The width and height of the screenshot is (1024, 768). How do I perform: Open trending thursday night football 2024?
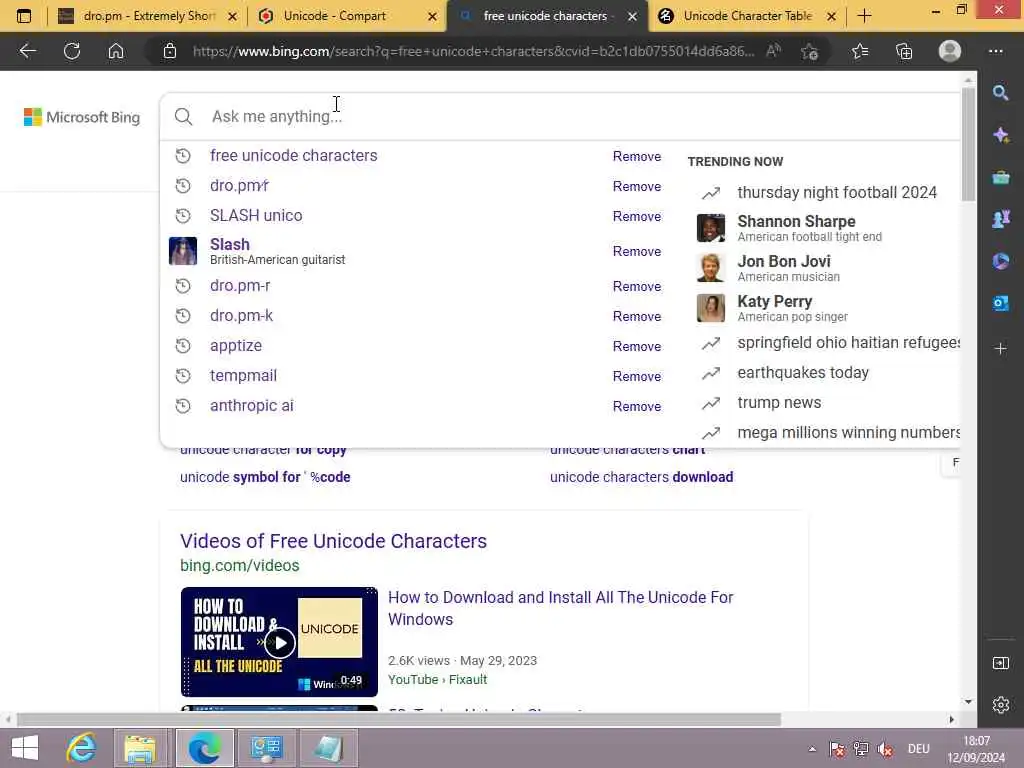(x=837, y=193)
